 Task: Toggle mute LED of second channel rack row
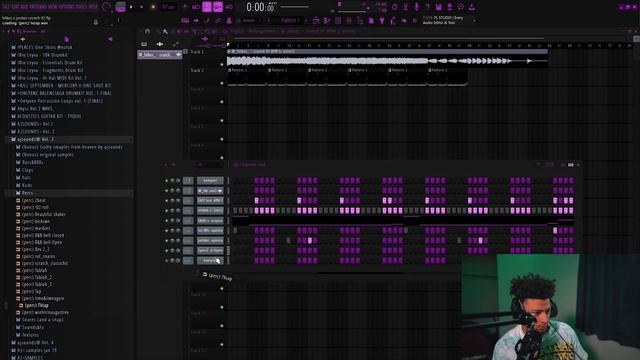click(x=167, y=191)
